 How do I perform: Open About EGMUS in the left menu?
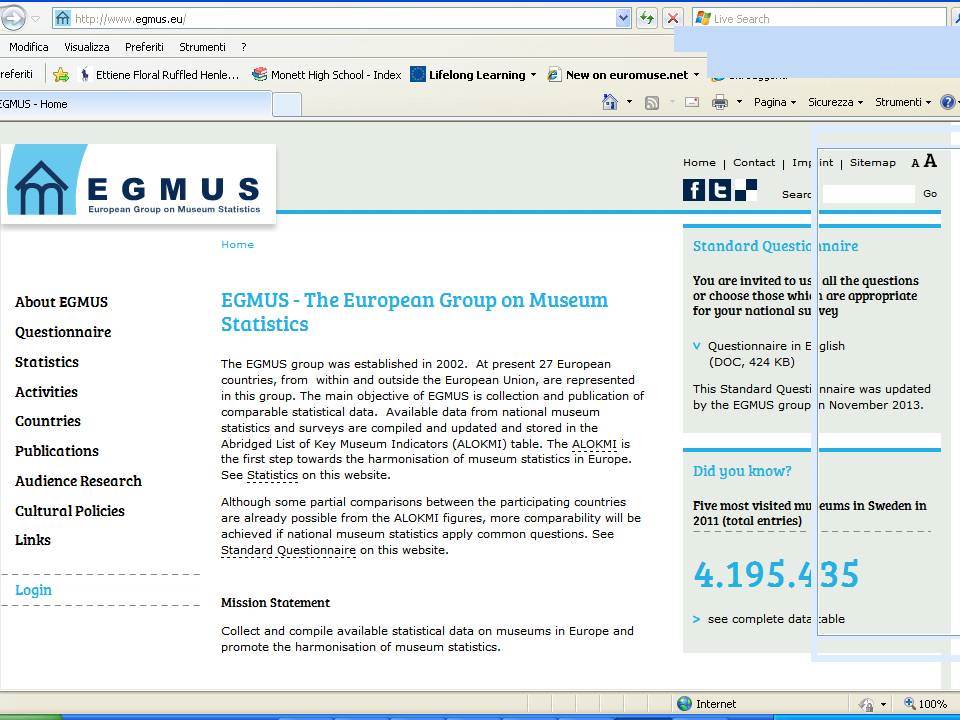click(61, 302)
